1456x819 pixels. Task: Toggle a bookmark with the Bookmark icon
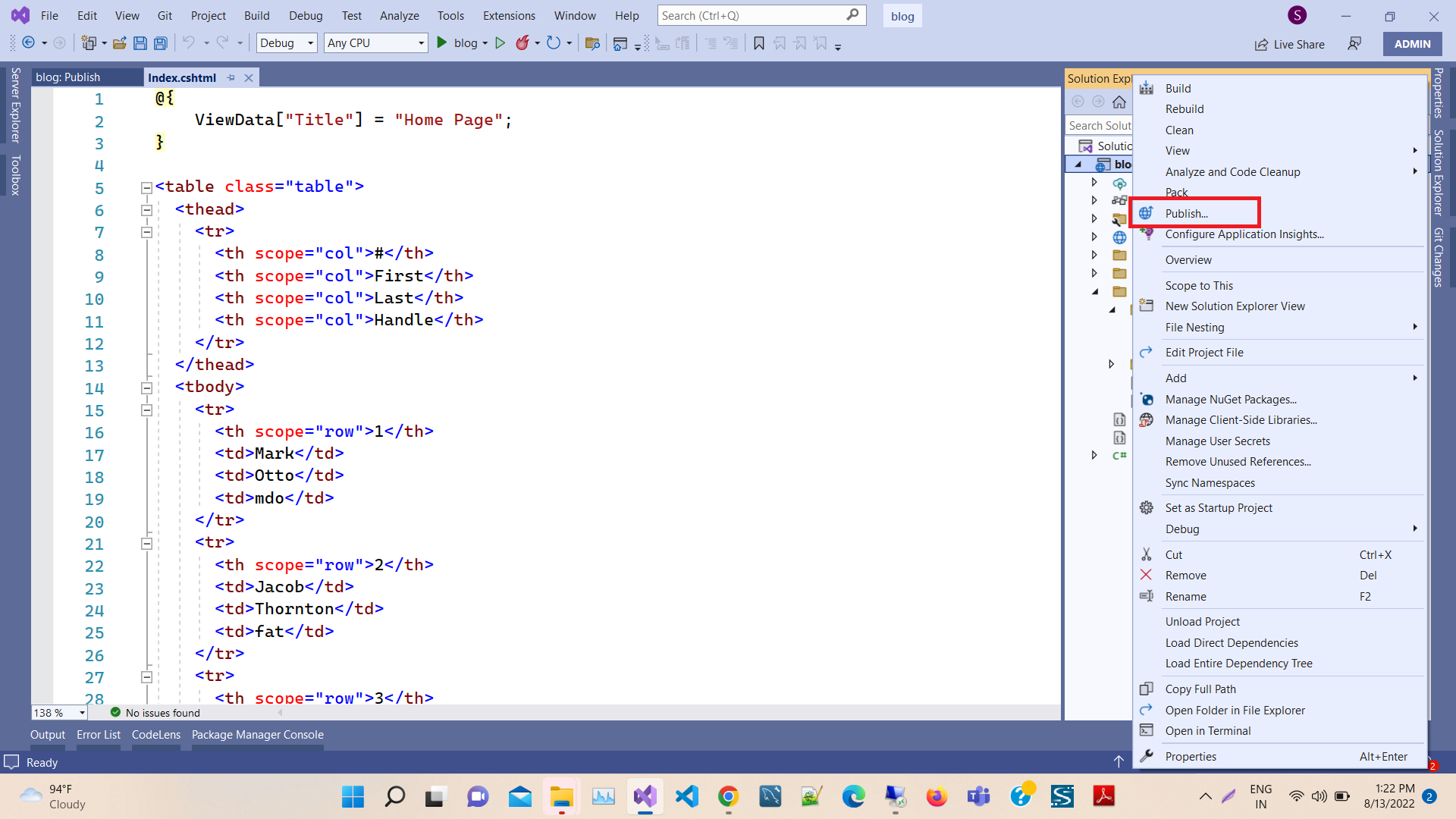pos(758,43)
